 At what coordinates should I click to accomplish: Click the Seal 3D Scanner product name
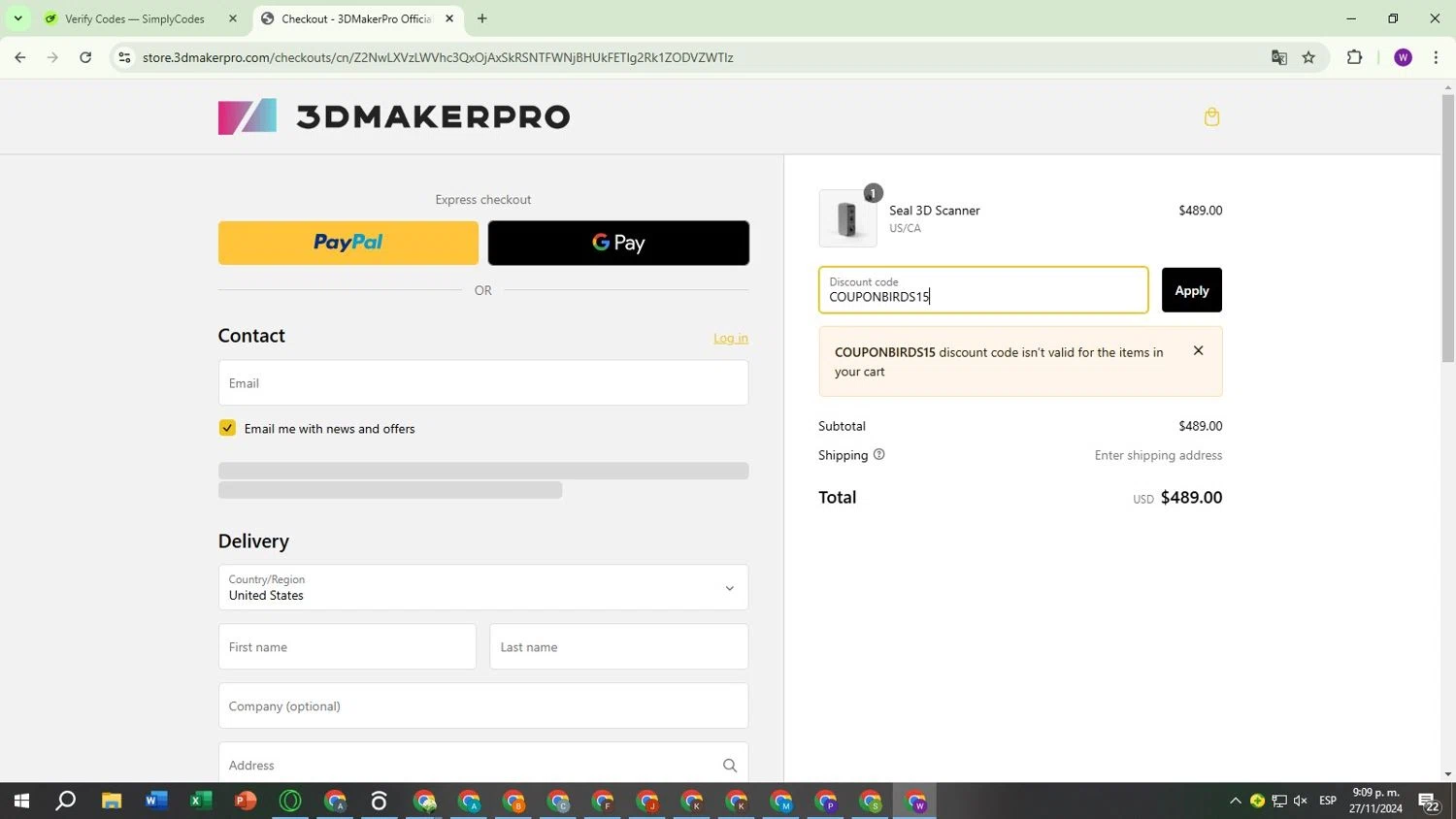tap(935, 211)
